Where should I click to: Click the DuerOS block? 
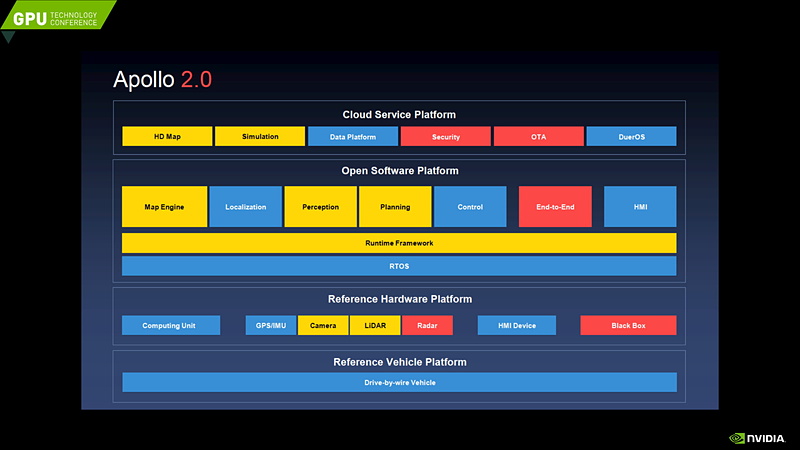pos(631,136)
